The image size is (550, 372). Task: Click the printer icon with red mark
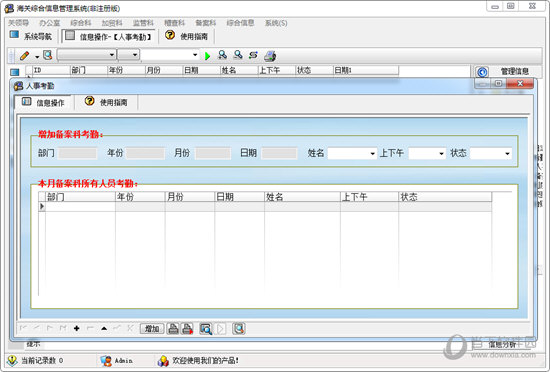[x=187, y=329]
